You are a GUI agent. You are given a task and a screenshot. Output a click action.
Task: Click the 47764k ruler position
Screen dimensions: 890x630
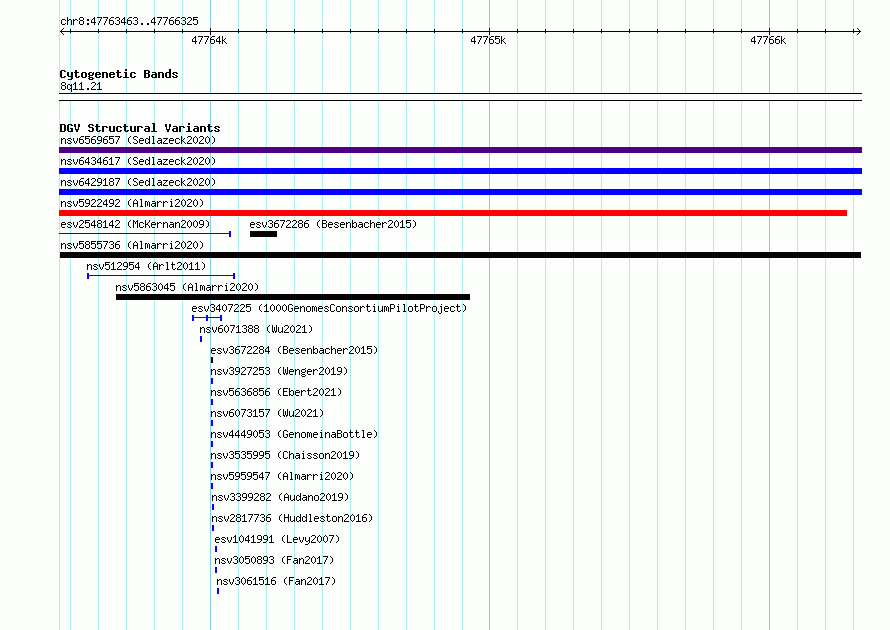209,40
